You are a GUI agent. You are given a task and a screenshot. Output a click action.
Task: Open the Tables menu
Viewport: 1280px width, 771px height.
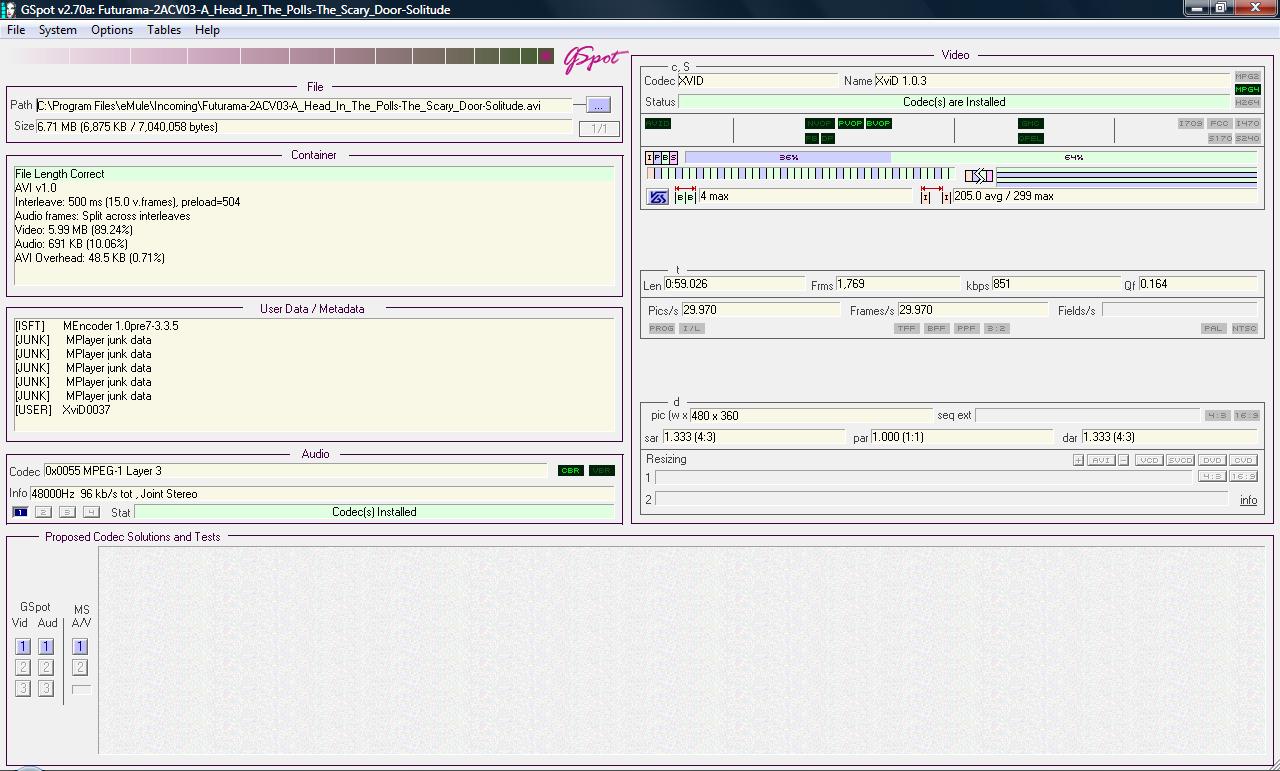[164, 30]
